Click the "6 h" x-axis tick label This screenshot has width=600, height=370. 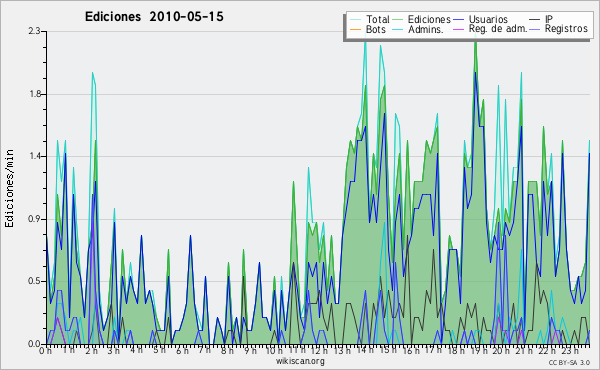(182, 350)
